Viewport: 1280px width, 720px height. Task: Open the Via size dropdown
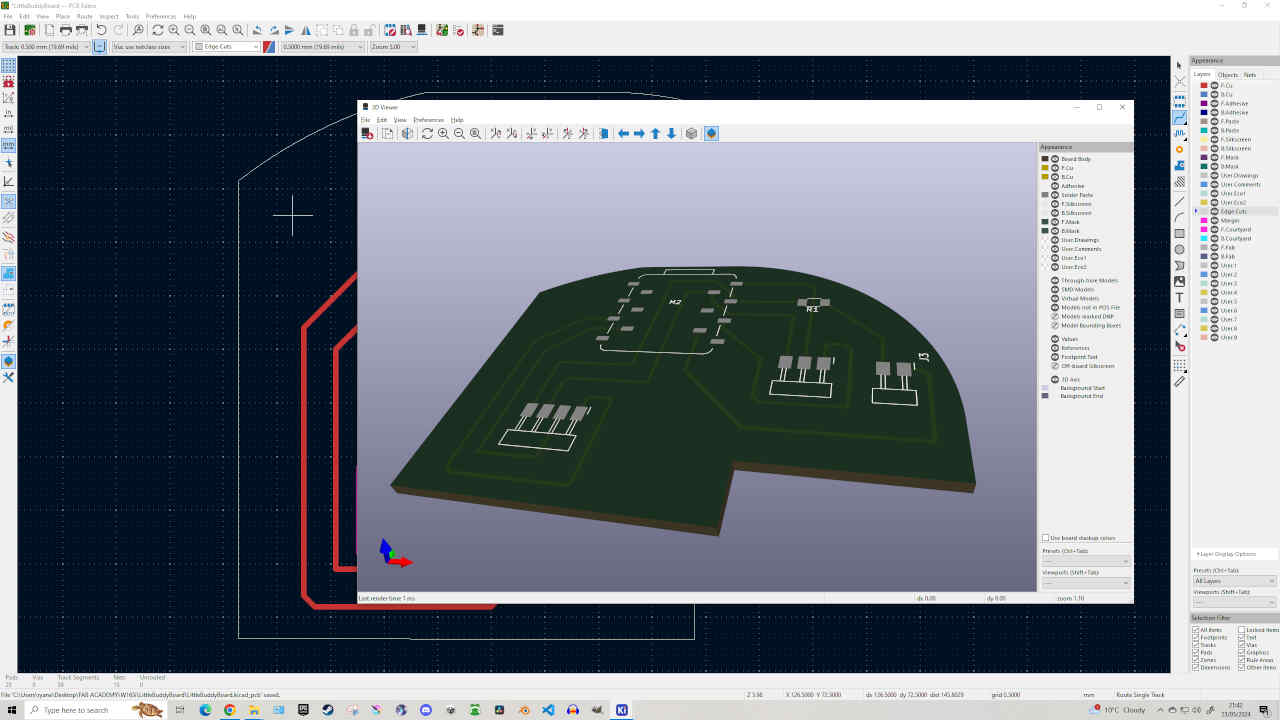click(x=149, y=46)
